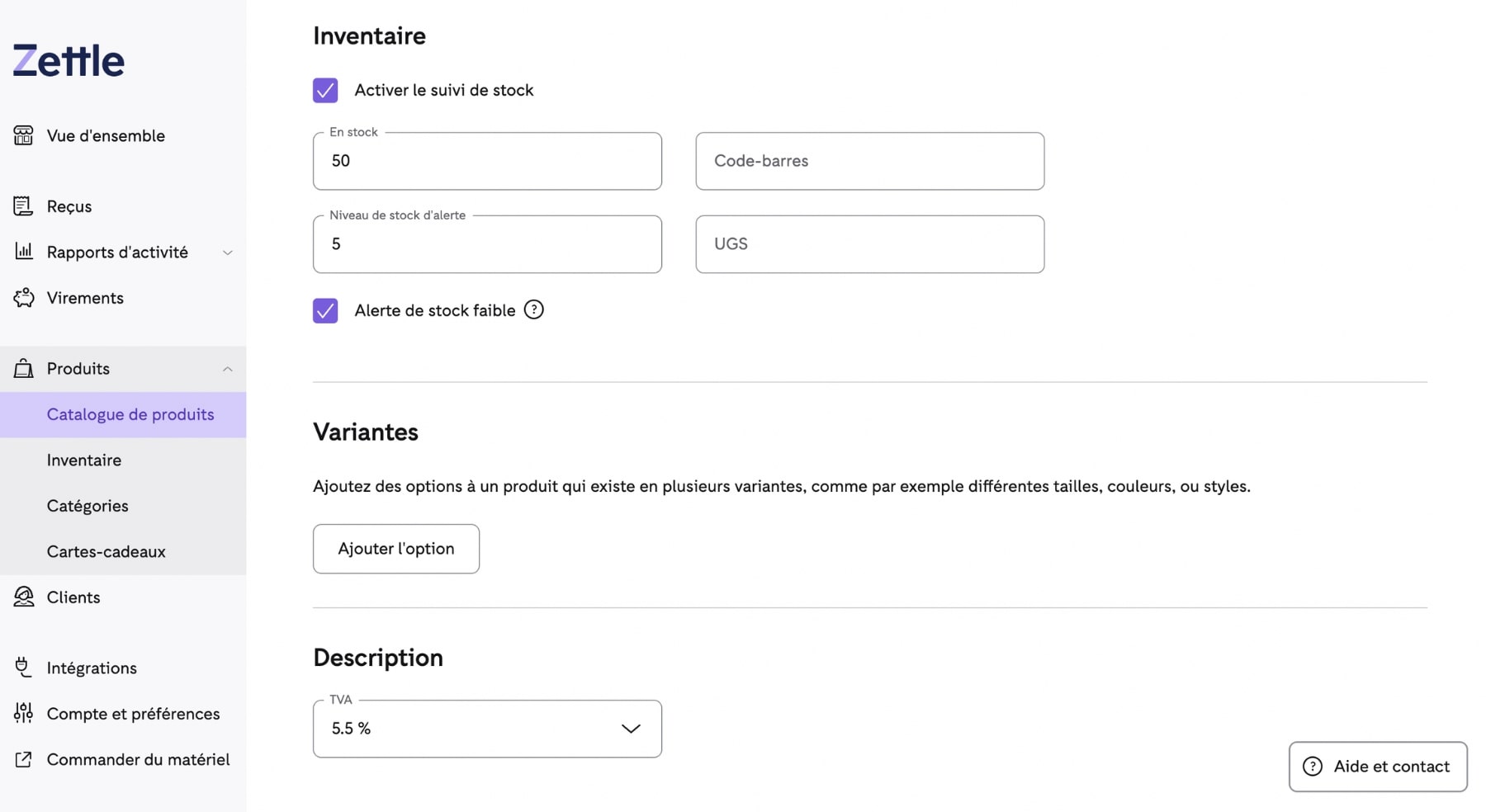1486x812 pixels.
Task: Open the TVA dropdown
Action: pyautogui.click(x=487, y=729)
